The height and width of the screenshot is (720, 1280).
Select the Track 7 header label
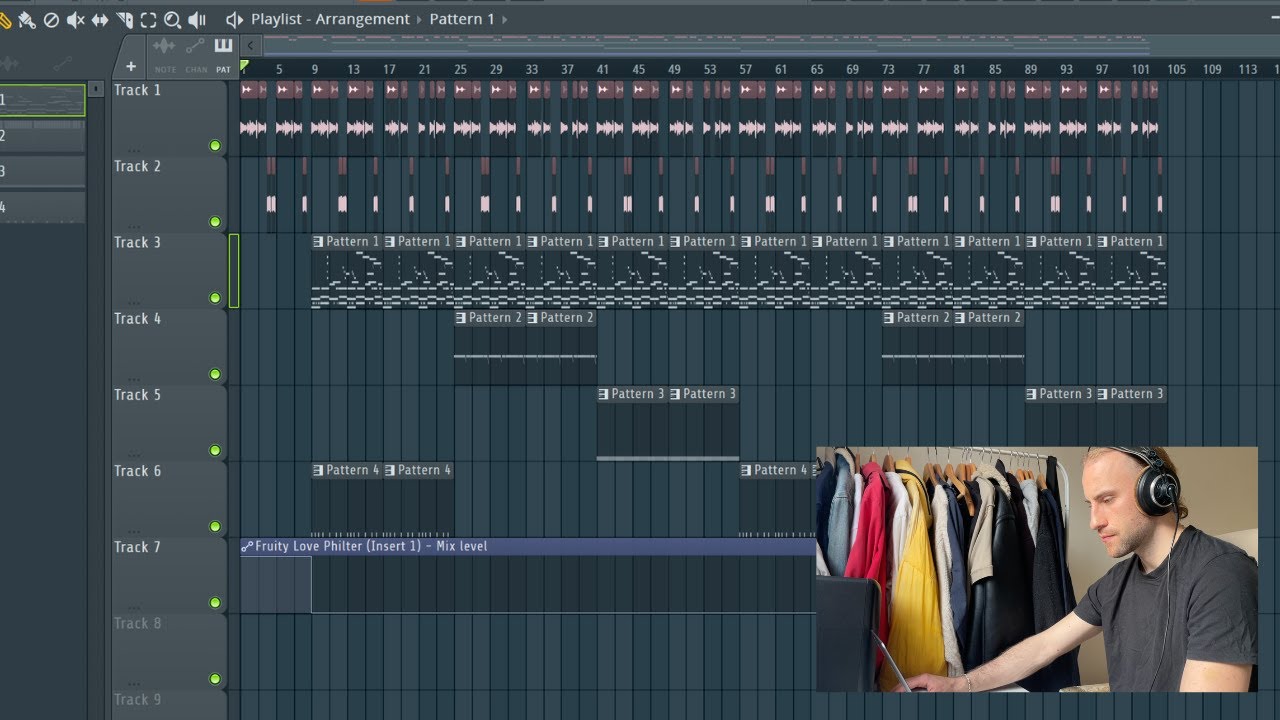tap(137, 546)
